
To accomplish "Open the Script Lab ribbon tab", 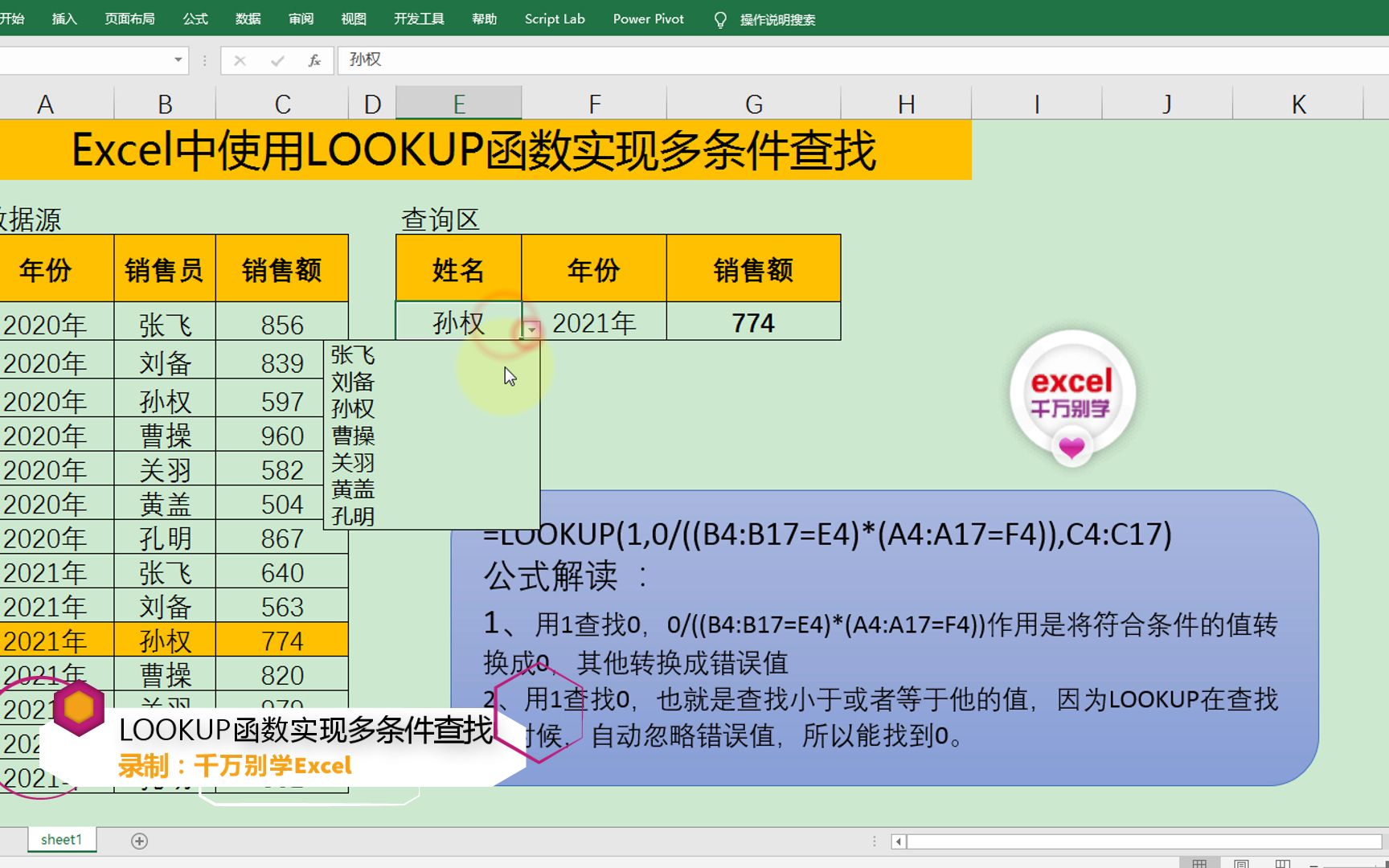I will [554, 19].
